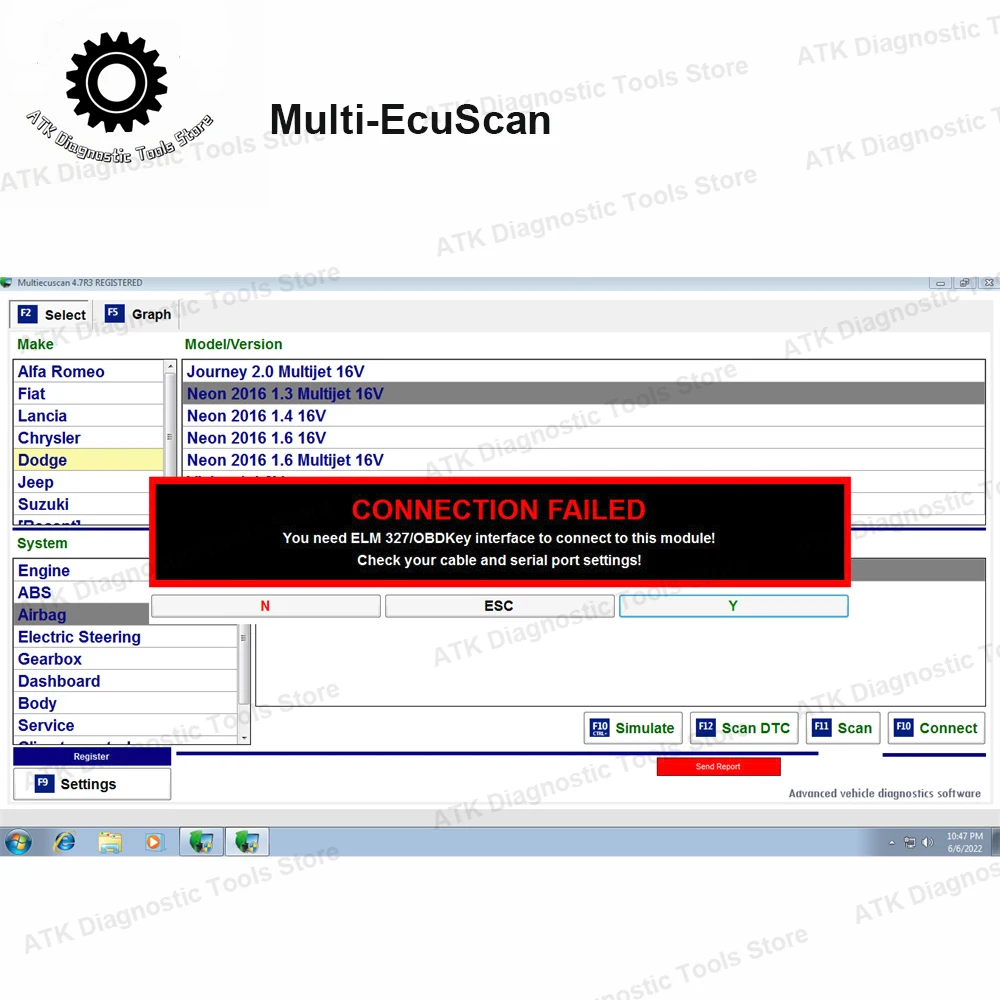Click the F9 icon beside Settings

tap(43, 783)
